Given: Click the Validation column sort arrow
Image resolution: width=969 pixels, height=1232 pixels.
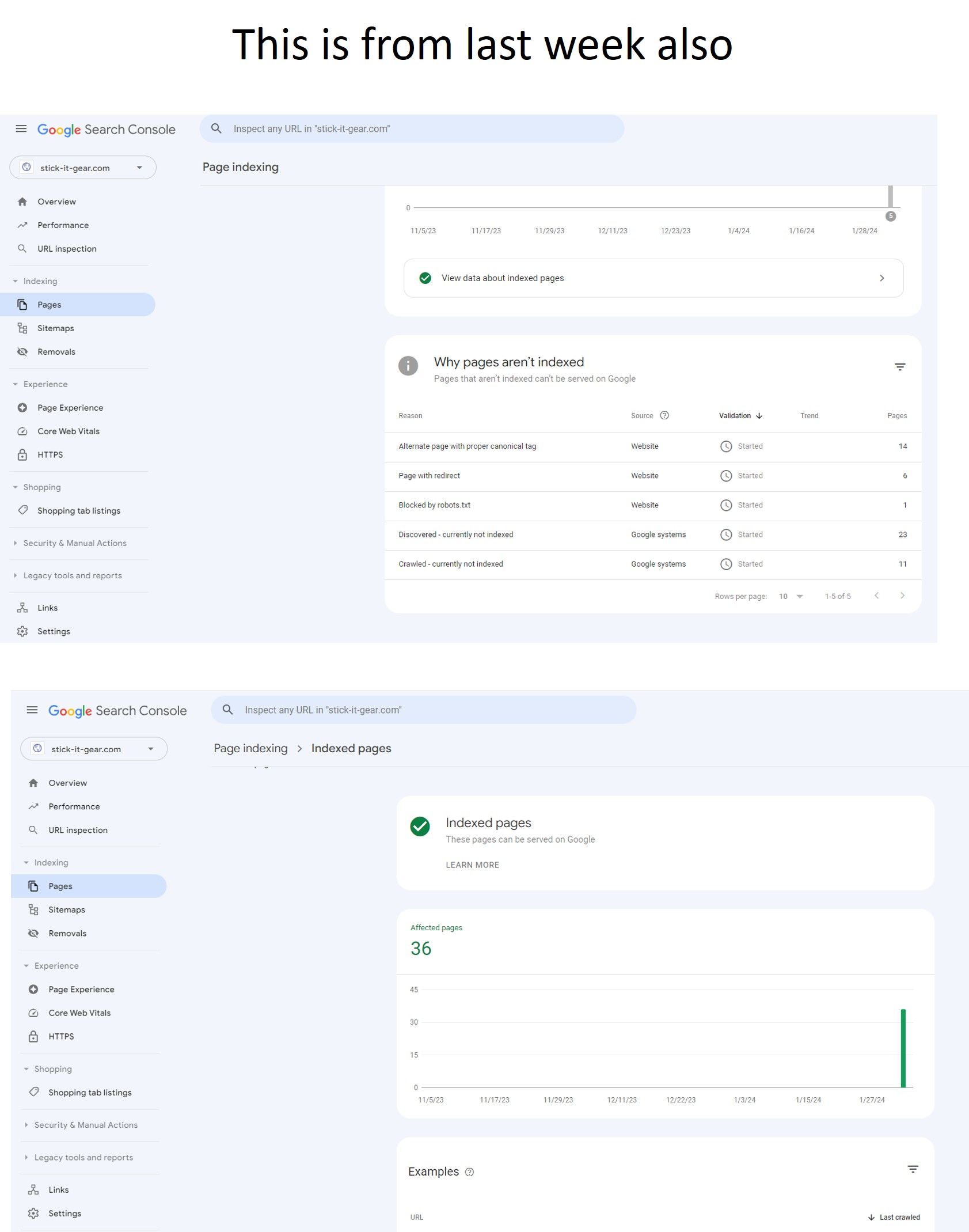Looking at the screenshot, I should click(x=759, y=416).
